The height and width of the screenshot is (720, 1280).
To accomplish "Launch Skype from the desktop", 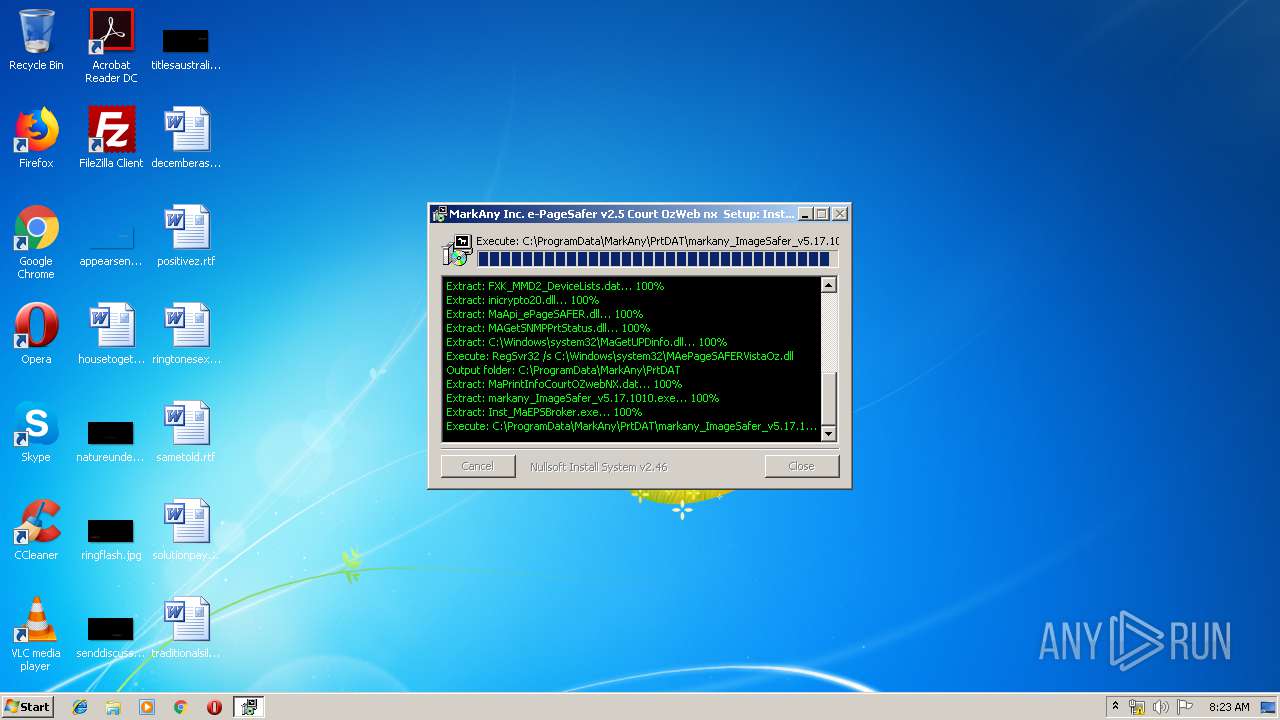I will (x=36, y=433).
